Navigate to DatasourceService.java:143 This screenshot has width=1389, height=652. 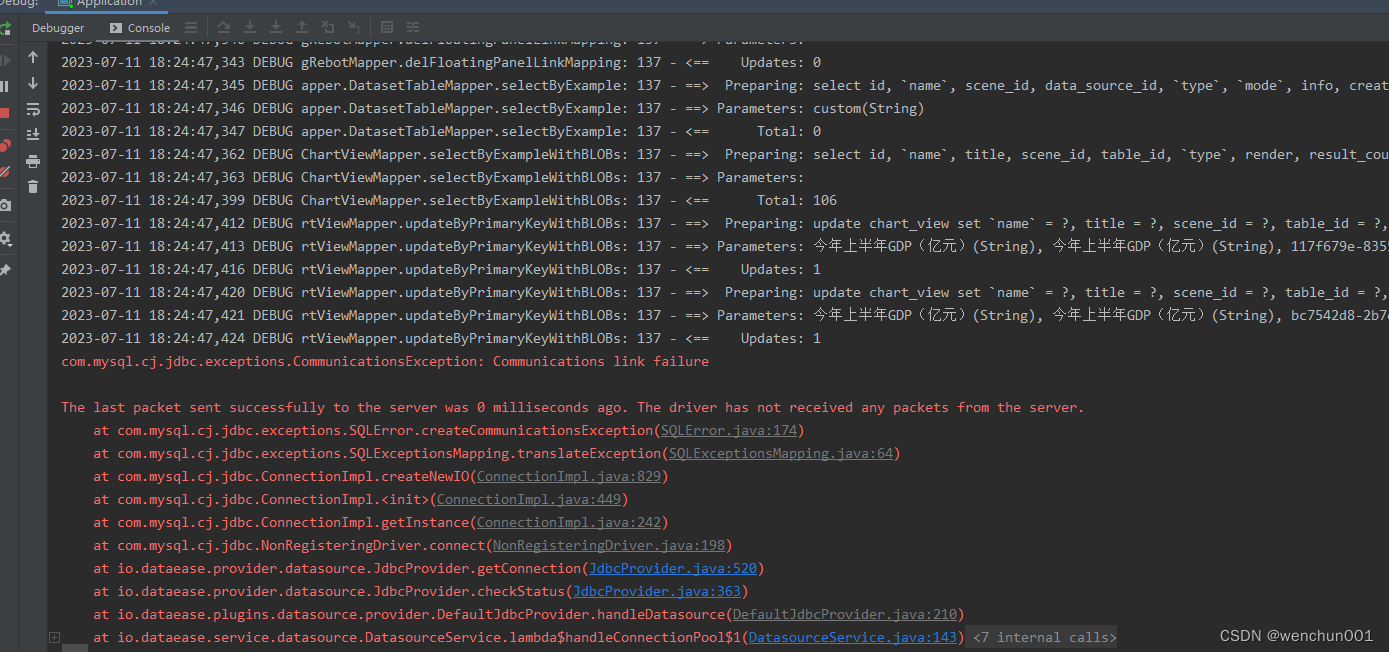(853, 638)
